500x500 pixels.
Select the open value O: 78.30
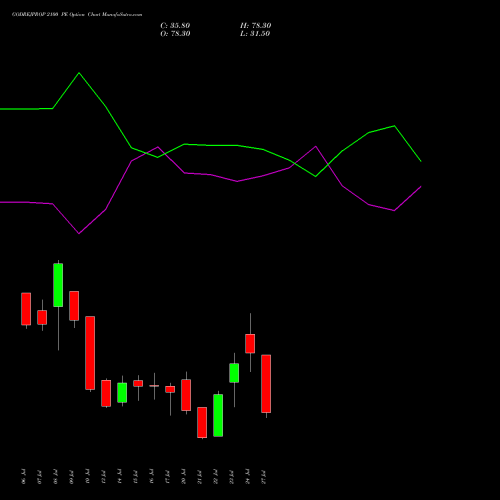tap(175, 34)
